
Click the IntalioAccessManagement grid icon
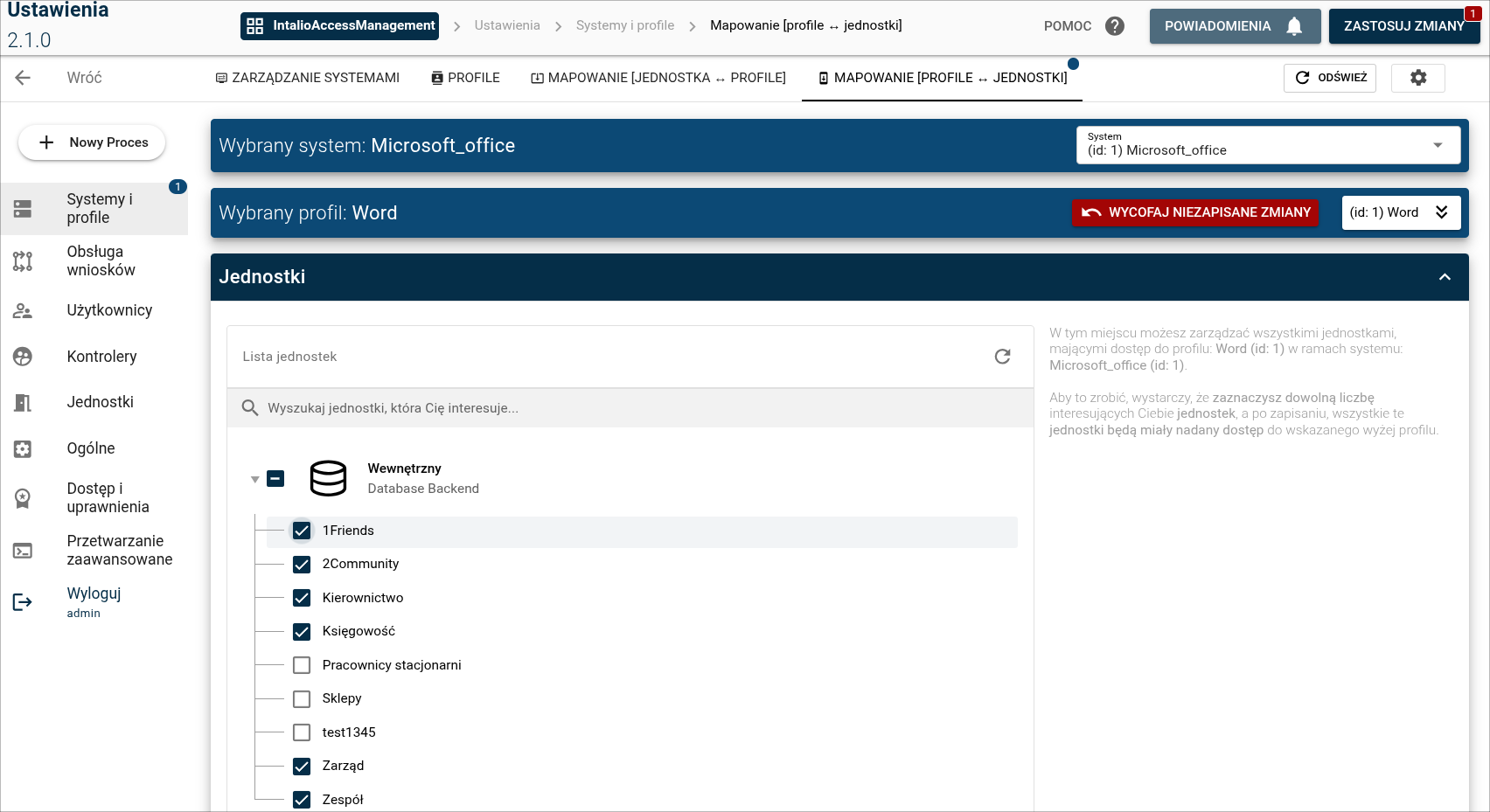254,26
